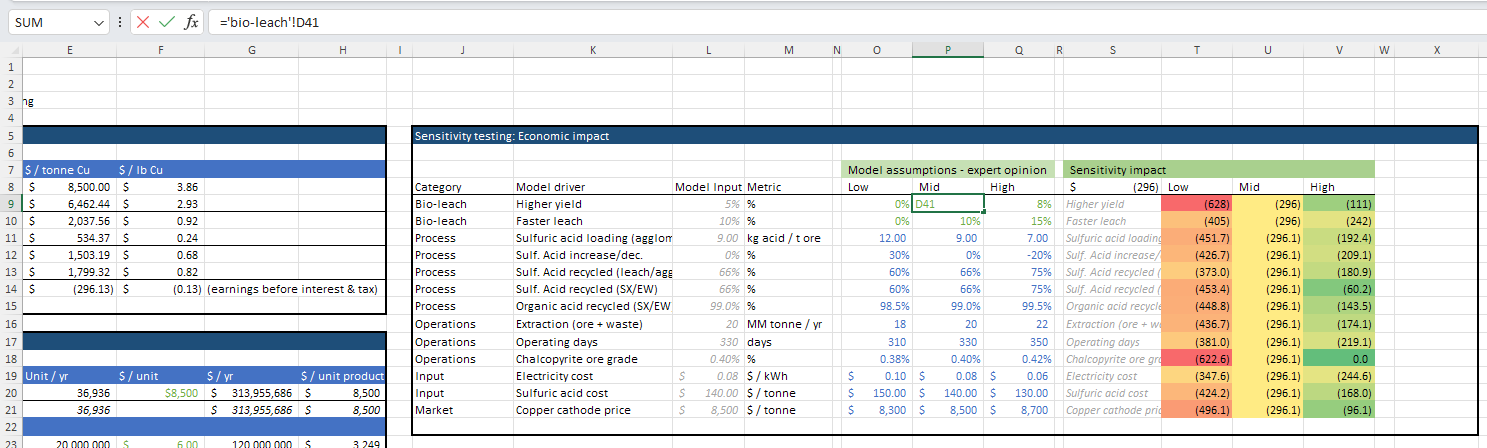Image resolution: width=1487 pixels, height=448 pixels.
Task: Select the 'Category' column heading cell
Action: [x=462, y=187]
